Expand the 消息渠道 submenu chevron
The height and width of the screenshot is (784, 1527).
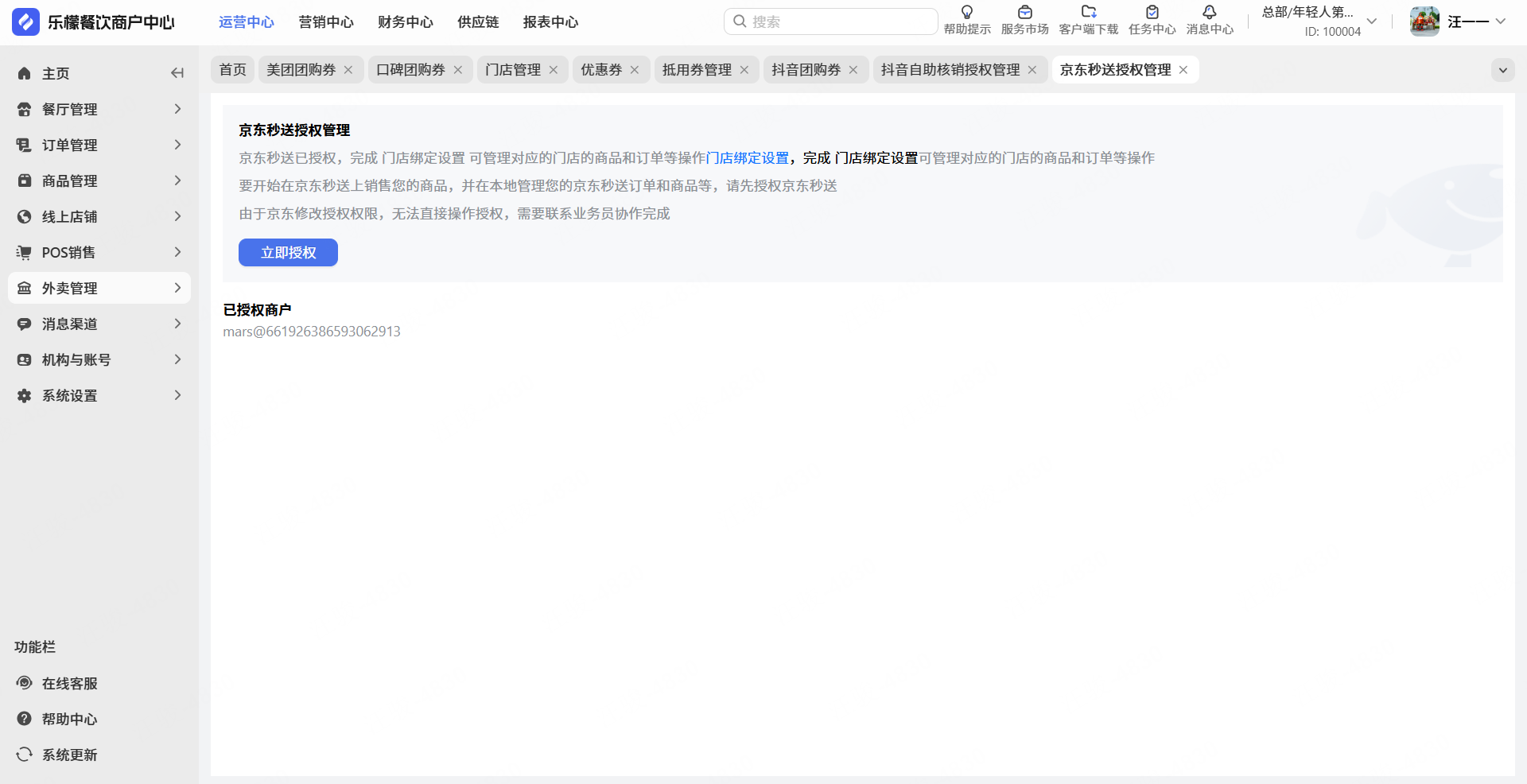[x=177, y=324]
